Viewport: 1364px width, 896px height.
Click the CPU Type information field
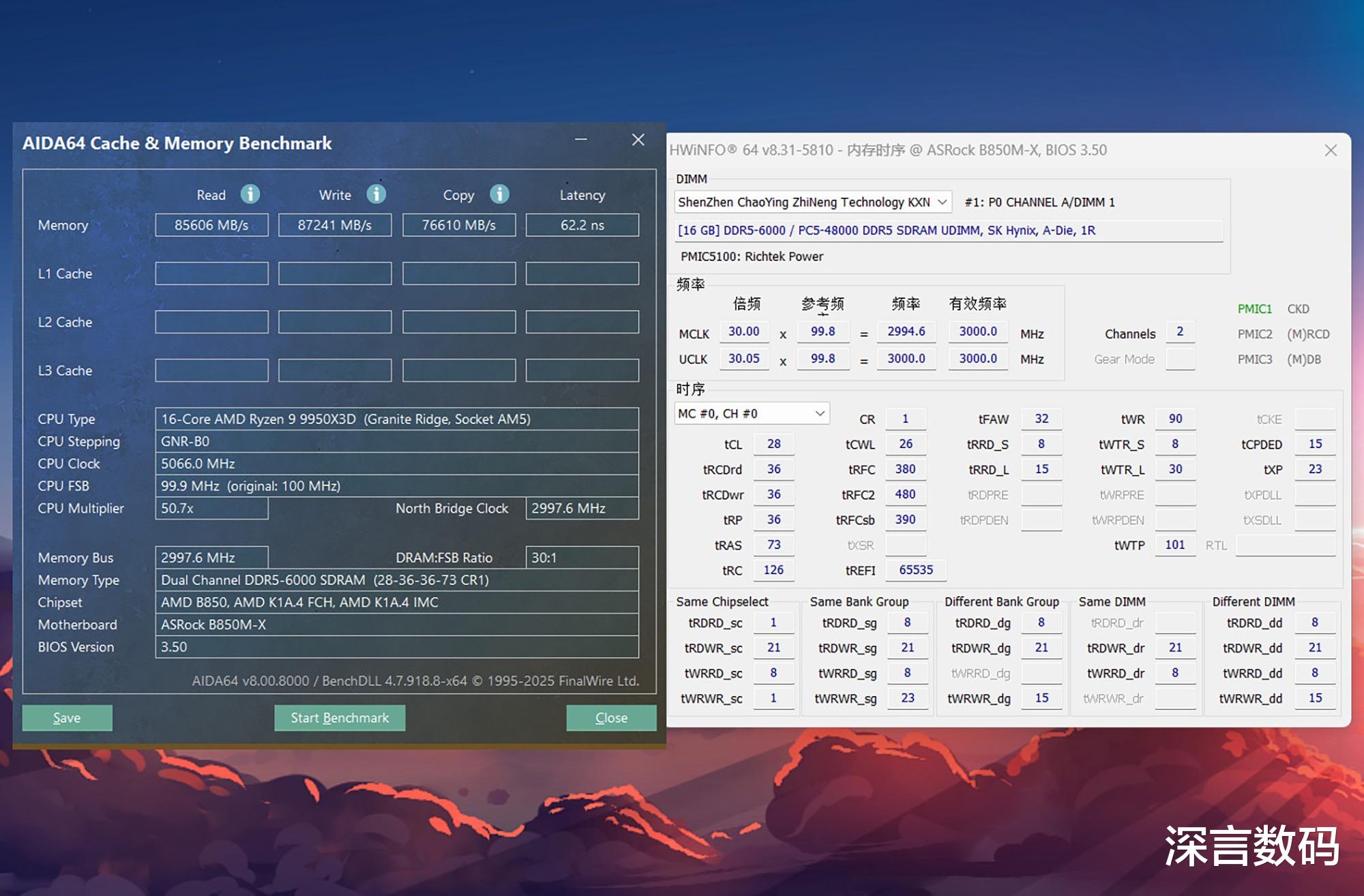(x=396, y=419)
